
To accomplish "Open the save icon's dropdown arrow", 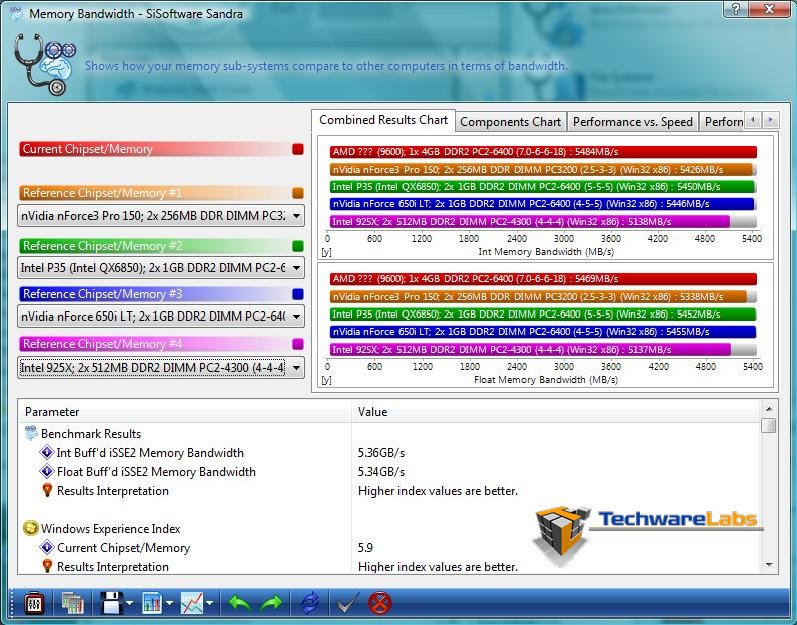I will [x=129, y=603].
